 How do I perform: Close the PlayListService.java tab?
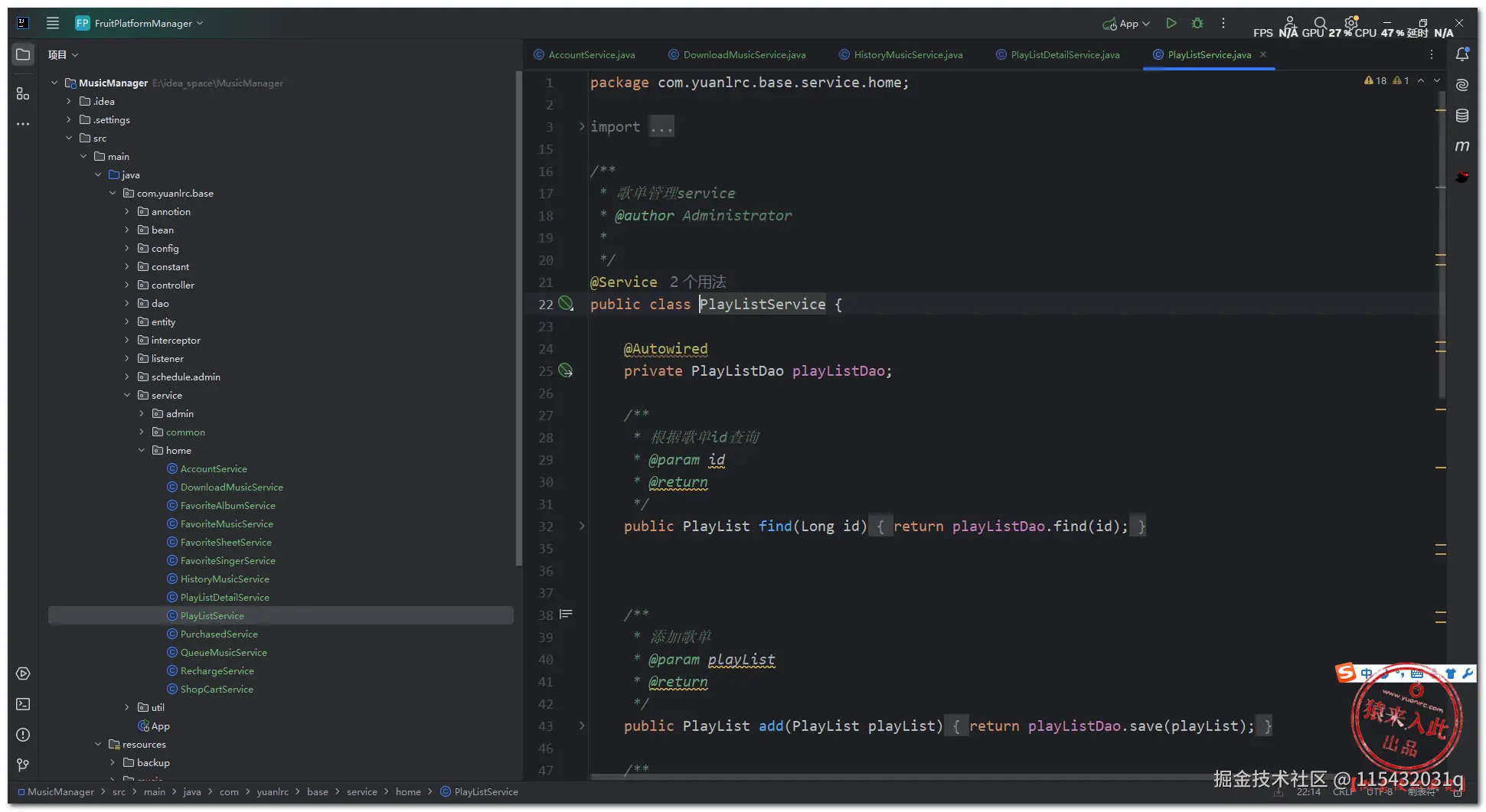(1263, 54)
